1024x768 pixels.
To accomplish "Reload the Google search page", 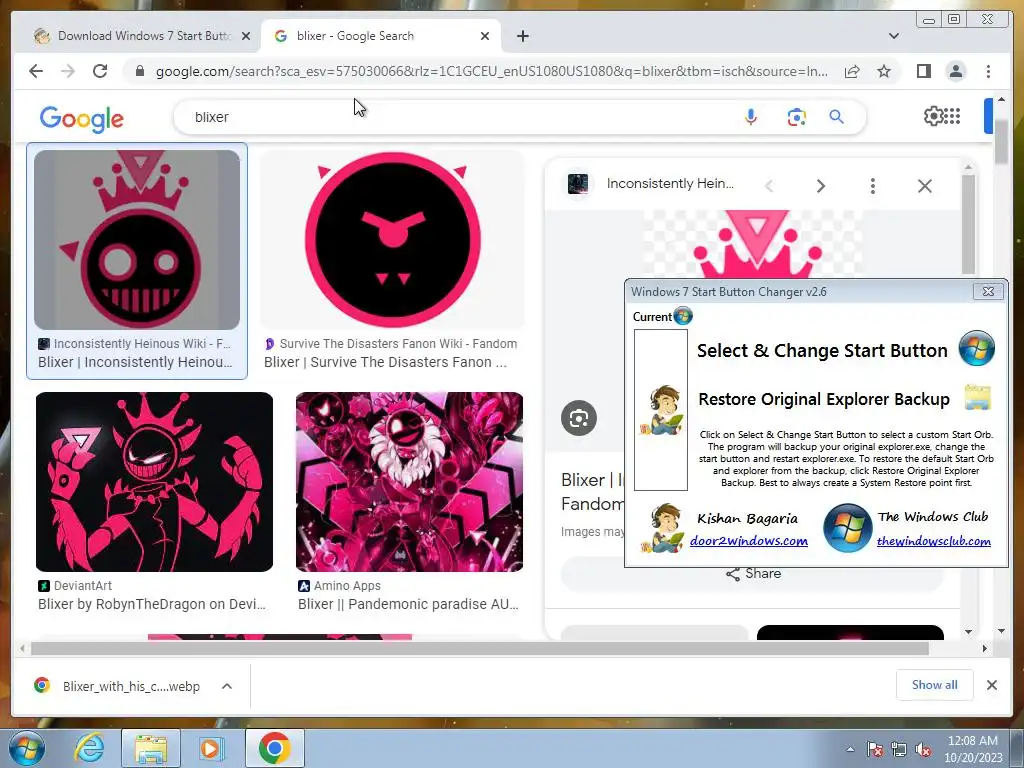I will (100, 71).
